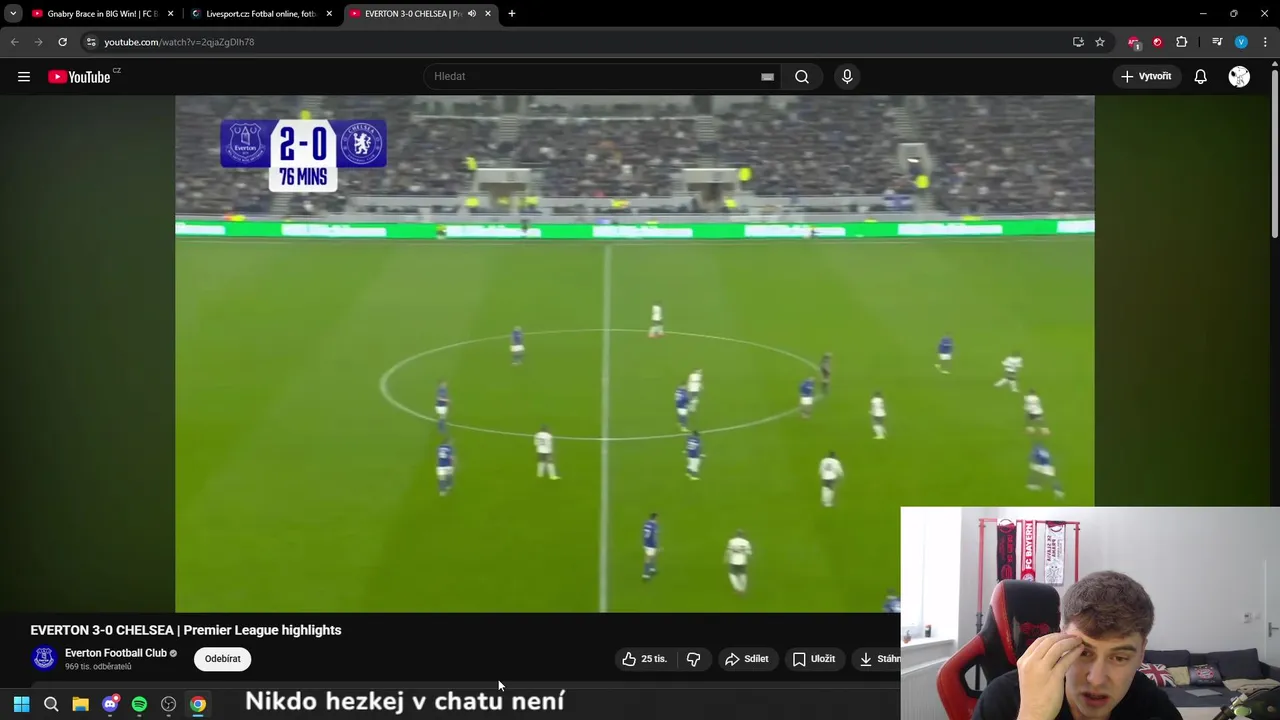
Task: Open the Windows Start menu
Action: (x=21, y=704)
